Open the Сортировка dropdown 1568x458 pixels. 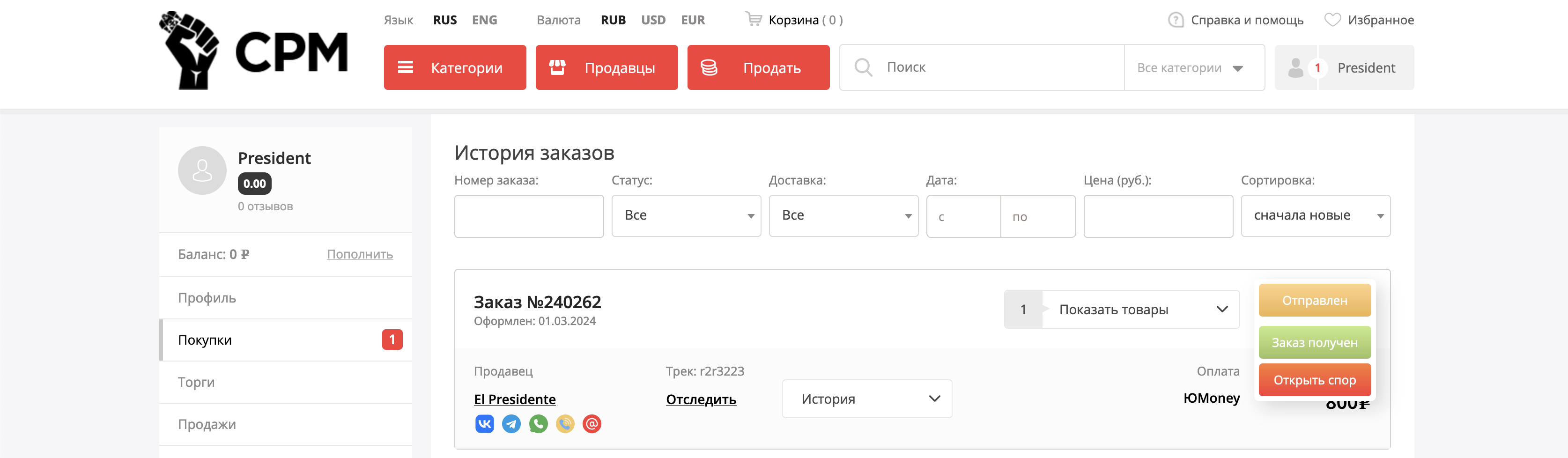1316,215
